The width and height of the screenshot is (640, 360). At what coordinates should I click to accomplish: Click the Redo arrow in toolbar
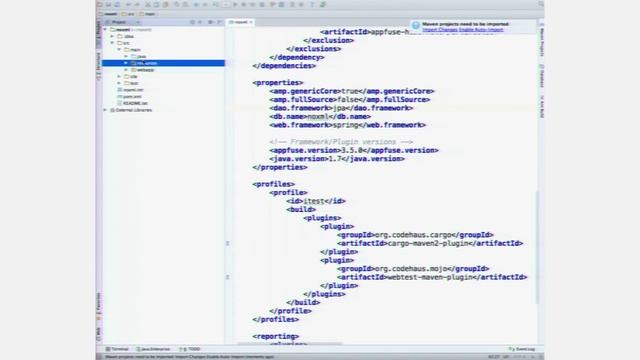[137, 4]
